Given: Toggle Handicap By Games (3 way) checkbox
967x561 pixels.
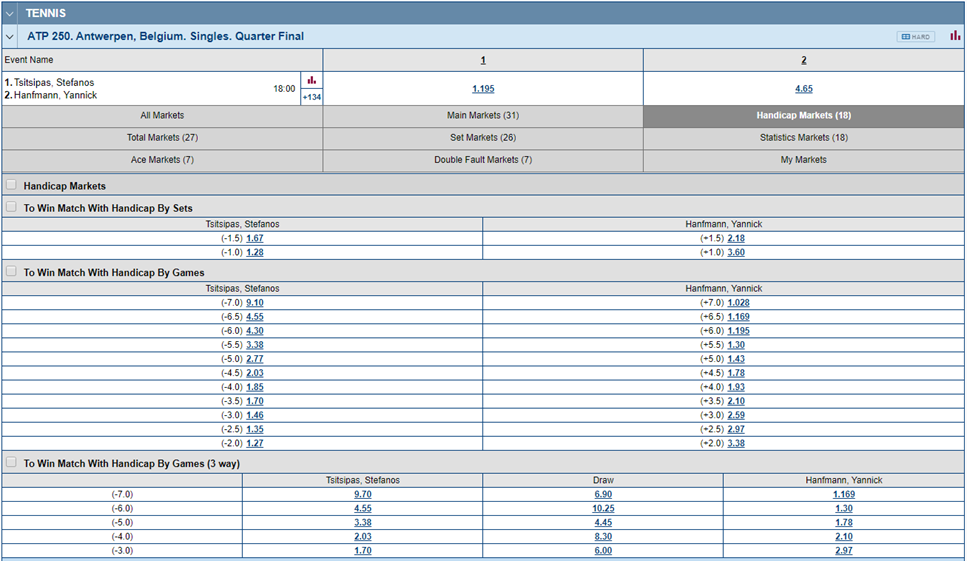Looking at the screenshot, I should point(11,463).
